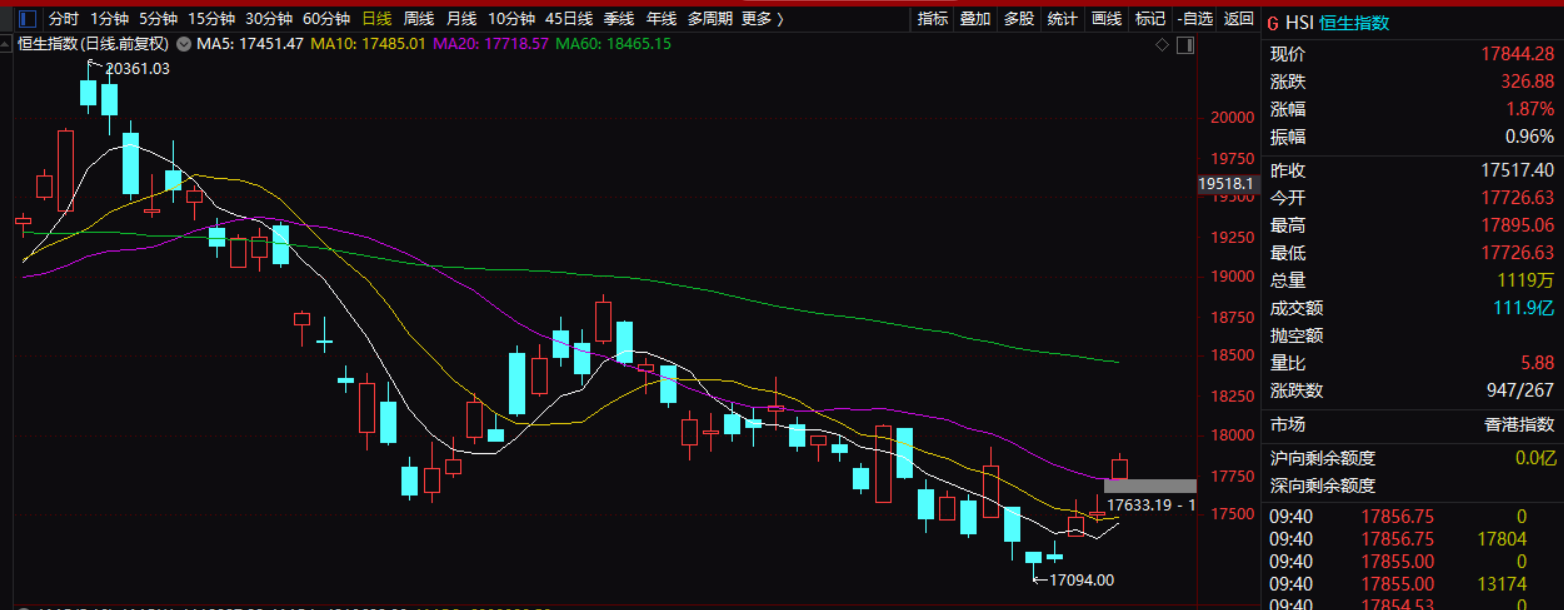Screen dimensions: 1564x610
Task: Expand the 更多 periods menu
Action: [763, 19]
